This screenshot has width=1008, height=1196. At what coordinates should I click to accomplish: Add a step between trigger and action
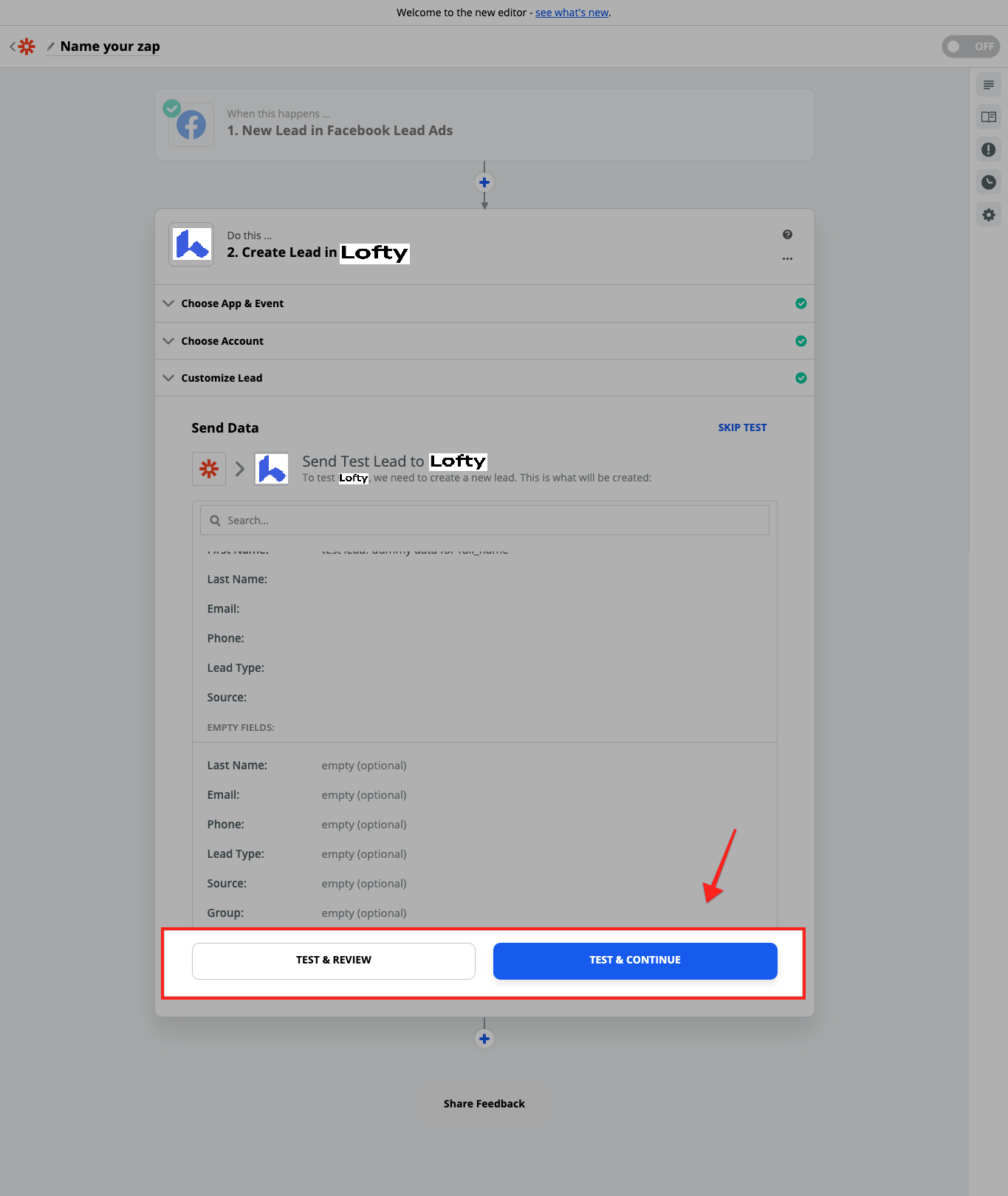(x=484, y=182)
